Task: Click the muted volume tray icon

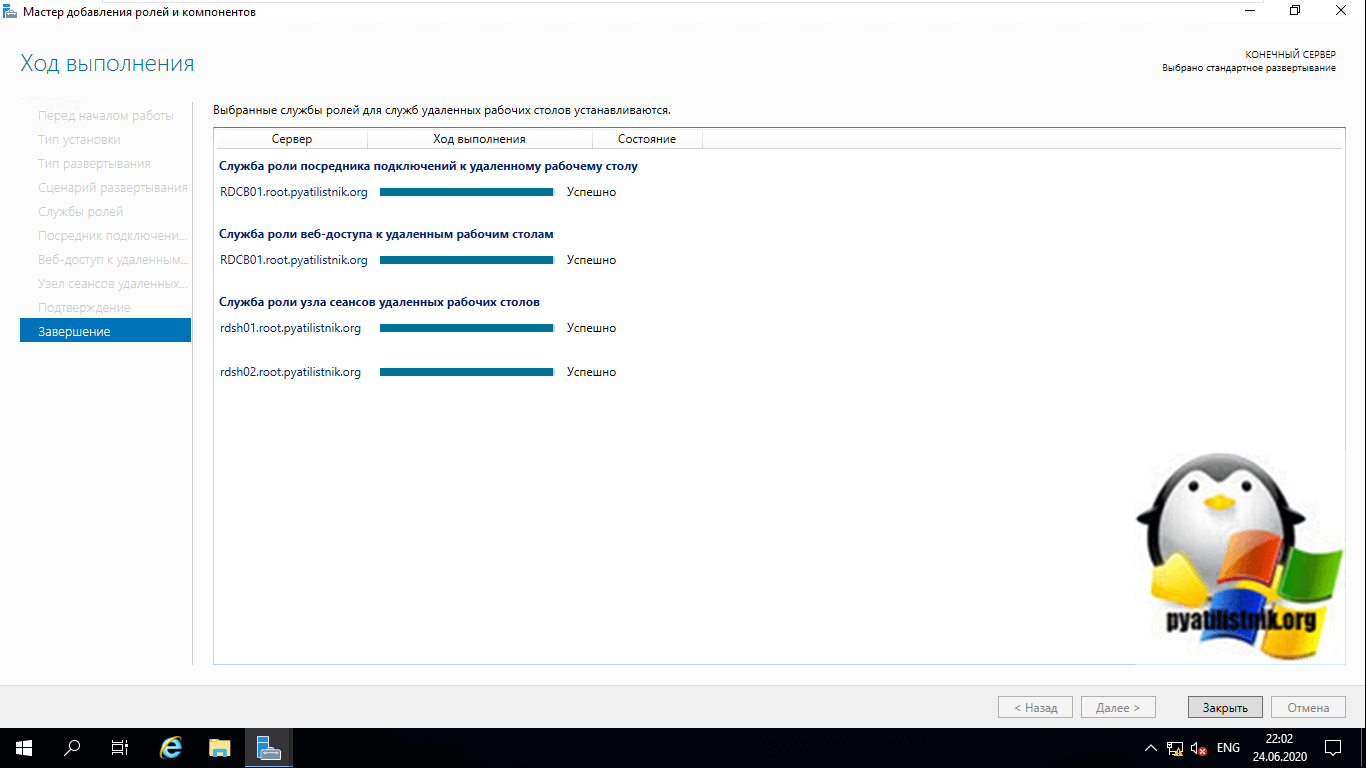Action: click(1198, 748)
